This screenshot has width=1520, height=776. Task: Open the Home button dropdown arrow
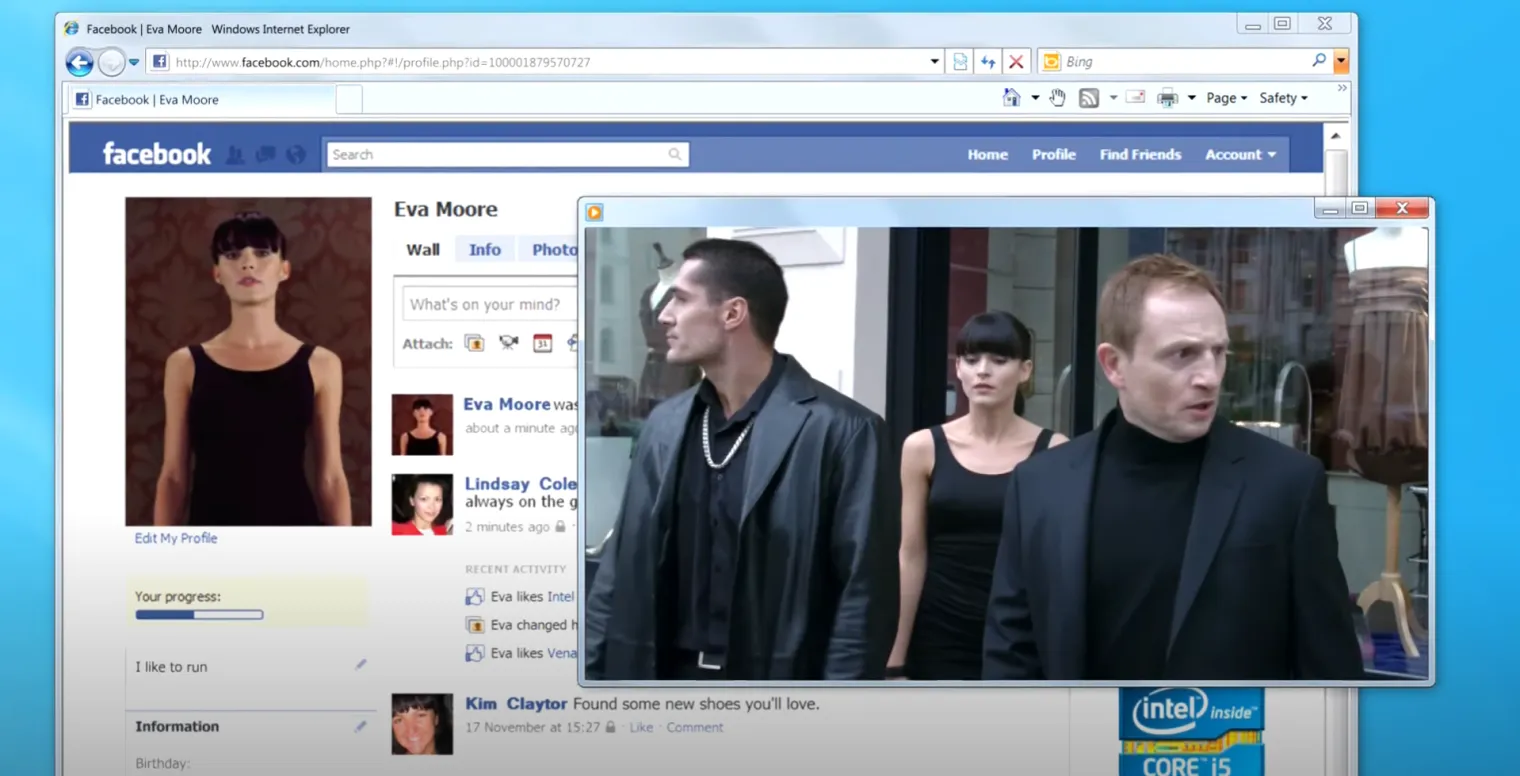click(1035, 98)
